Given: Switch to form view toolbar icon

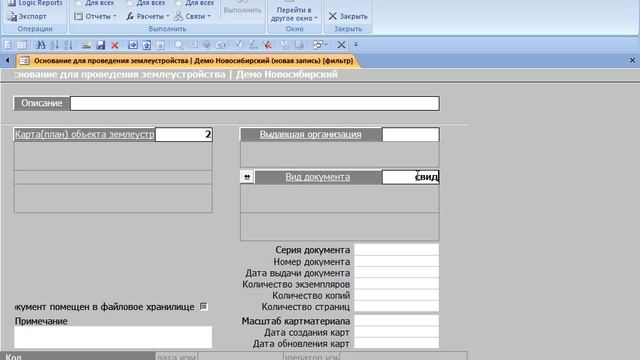Looking at the screenshot, I should 8,45.
